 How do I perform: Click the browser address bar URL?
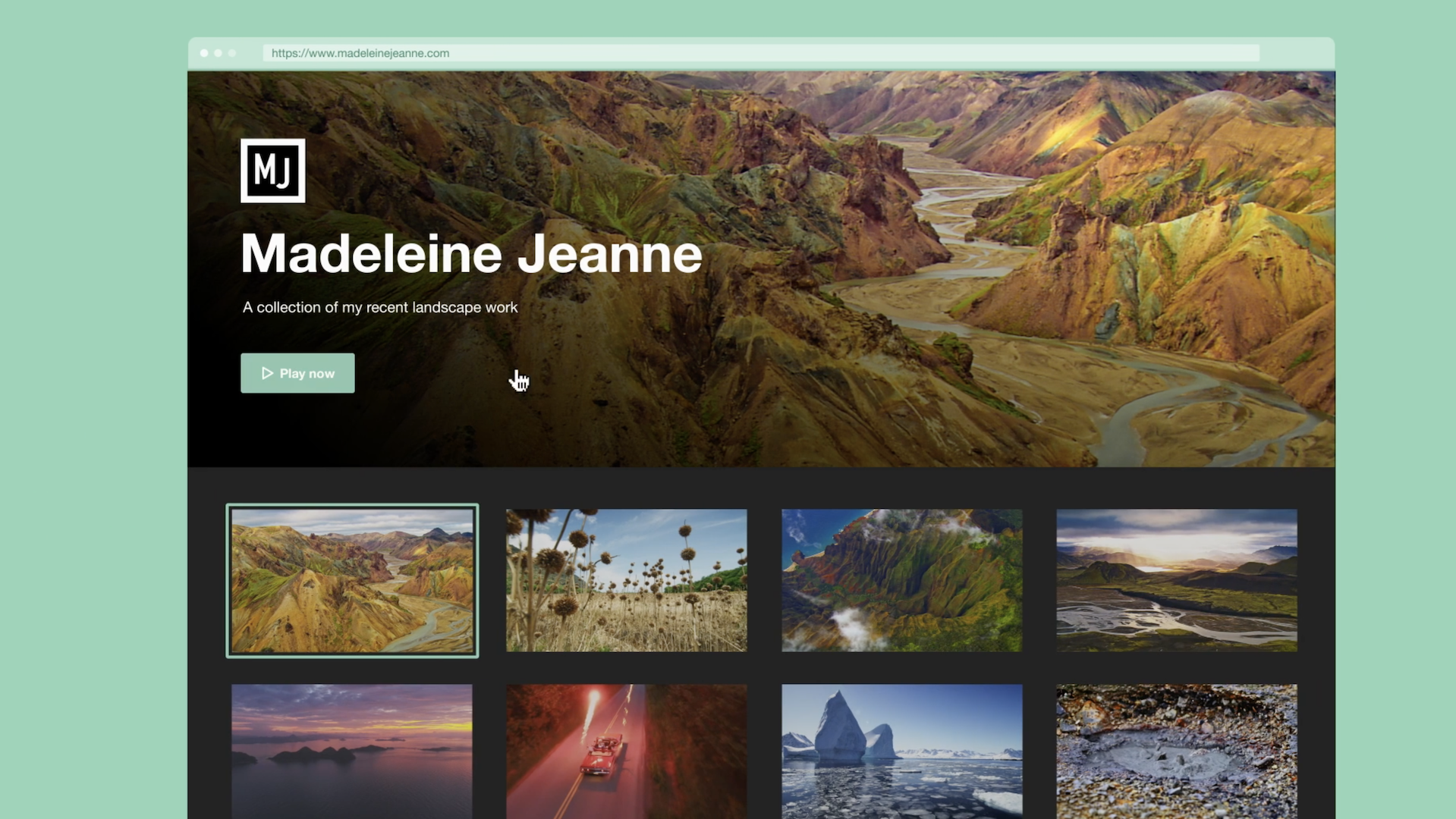click(361, 53)
